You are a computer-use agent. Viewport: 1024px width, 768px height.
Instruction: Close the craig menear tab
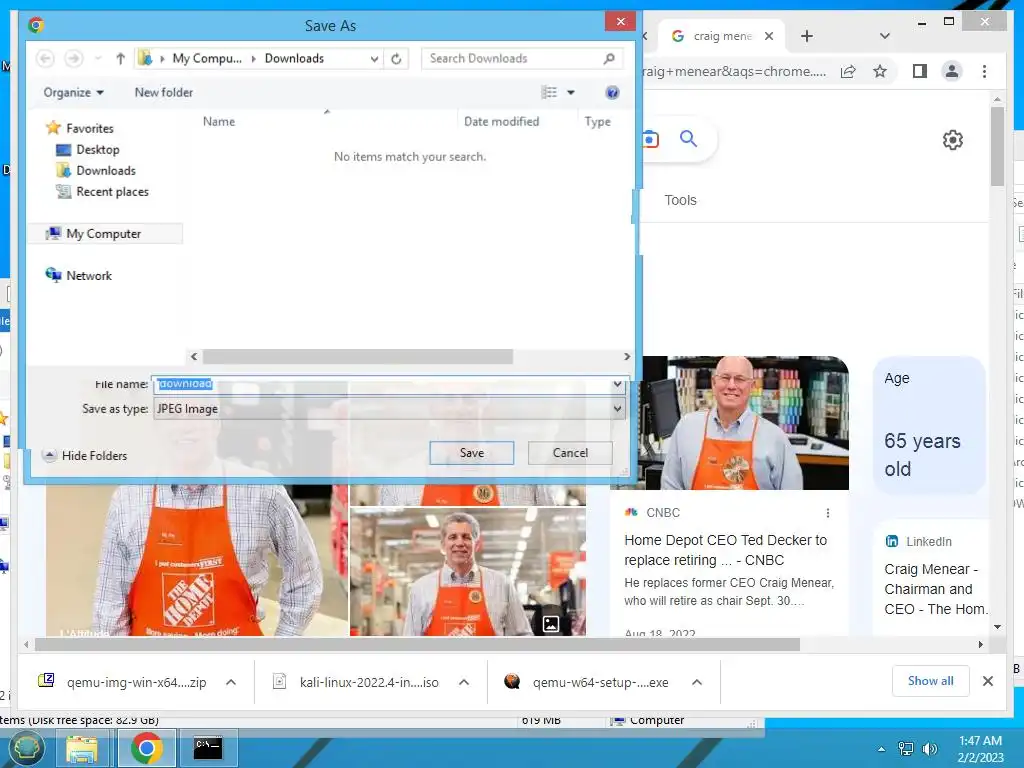click(769, 36)
